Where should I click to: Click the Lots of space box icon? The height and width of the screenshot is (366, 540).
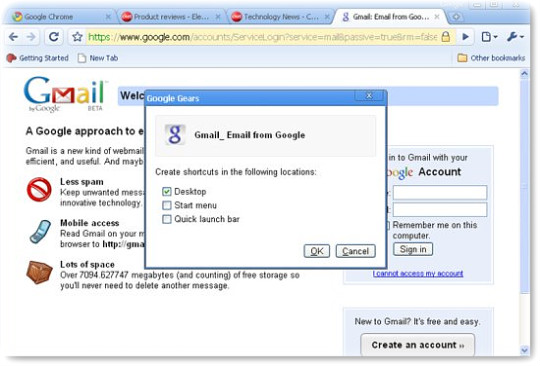click(x=39, y=272)
